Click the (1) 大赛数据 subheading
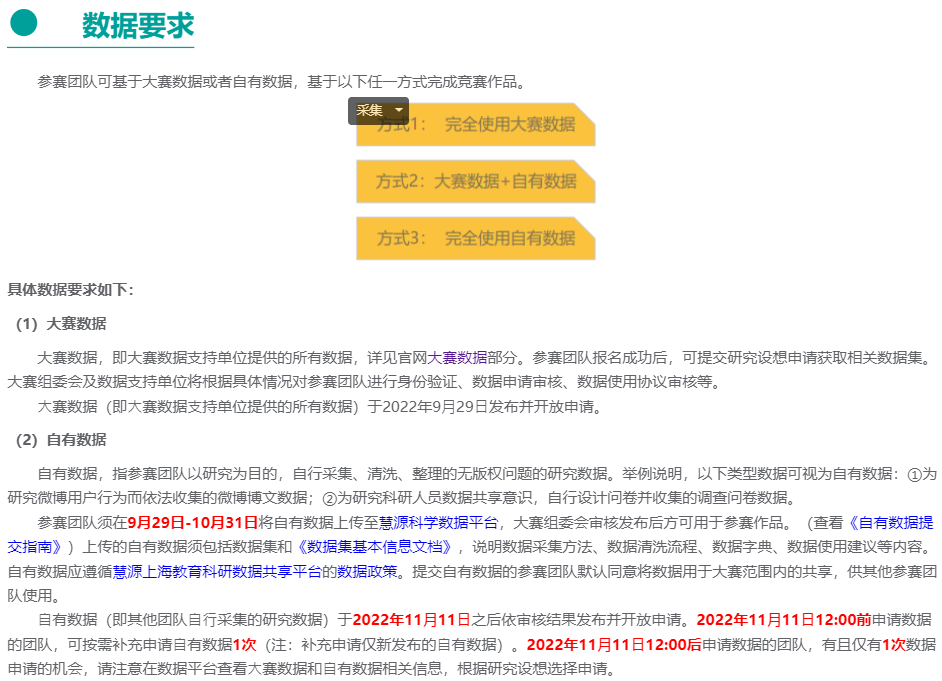Screen dimensions: 942x681 tap(62, 324)
